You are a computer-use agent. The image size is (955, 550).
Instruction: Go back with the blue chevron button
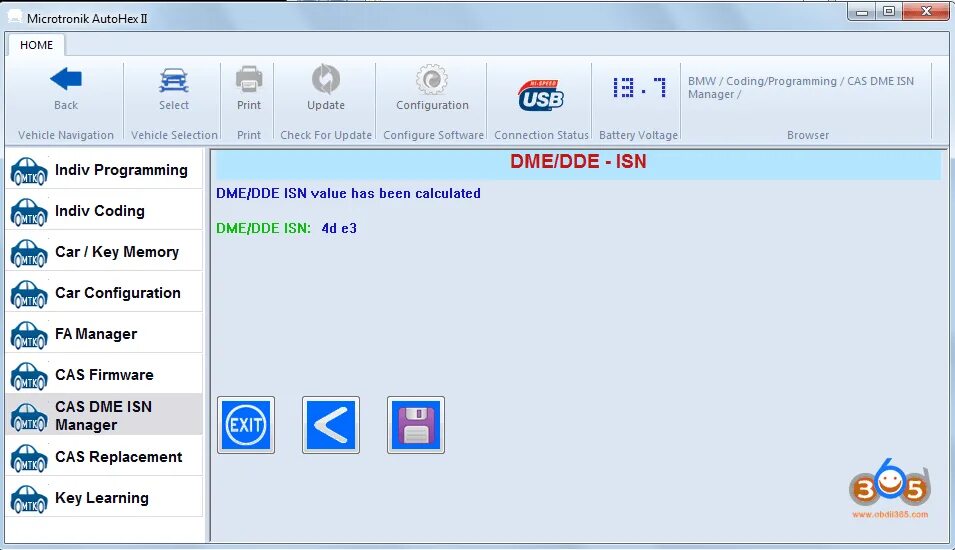click(x=331, y=425)
